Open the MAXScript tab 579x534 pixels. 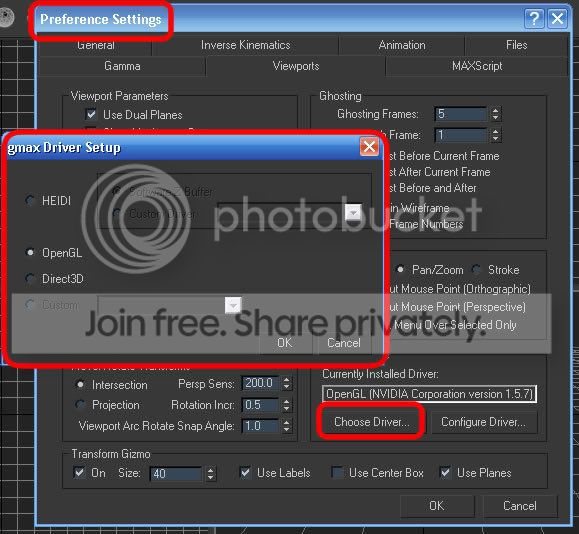[477, 66]
